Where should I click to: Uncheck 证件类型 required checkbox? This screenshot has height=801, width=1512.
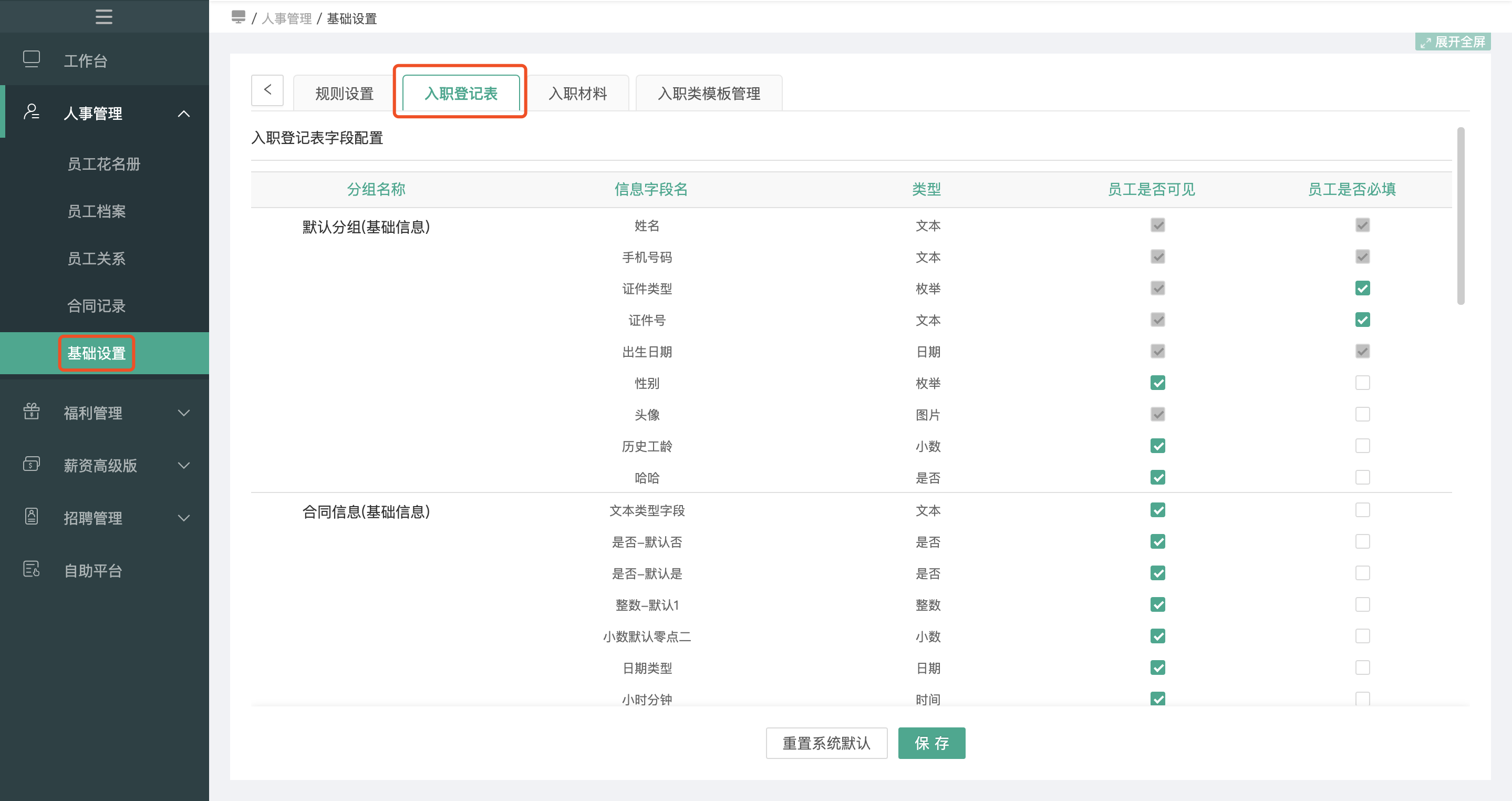pos(1362,289)
